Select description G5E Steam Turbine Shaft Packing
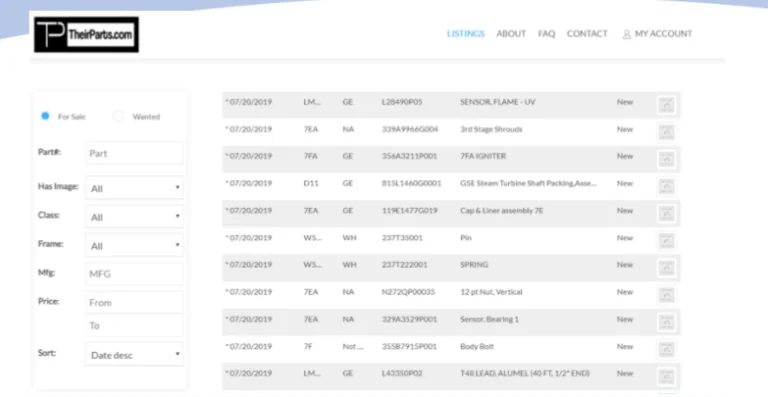This screenshot has width=768, height=397. (528, 183)
